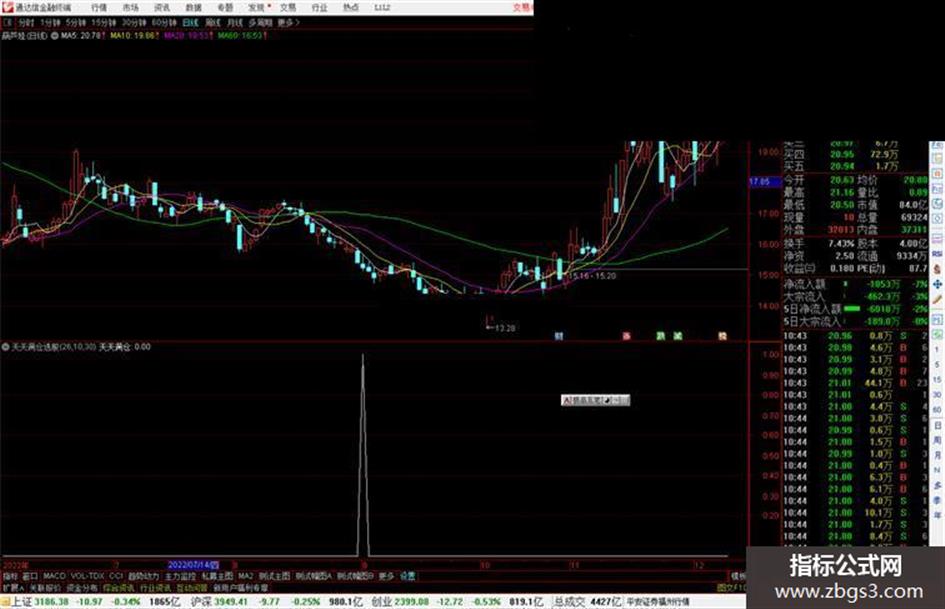Click the 净流入额 row in quote panel
Screen dimensions: 945x609
pyautogui.click(x=855, y=284)
